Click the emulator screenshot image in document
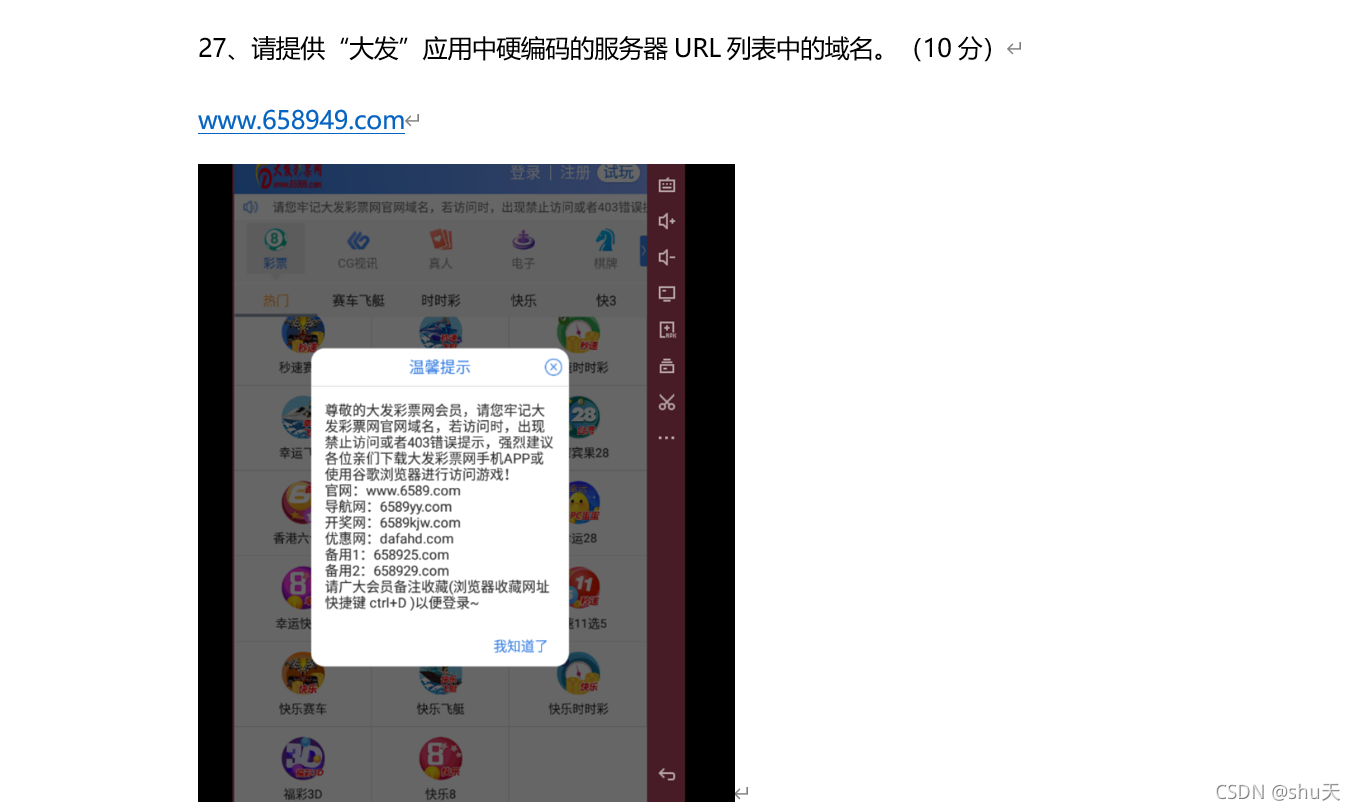Viewport: 1355px width, 810px height. (466, 483)
